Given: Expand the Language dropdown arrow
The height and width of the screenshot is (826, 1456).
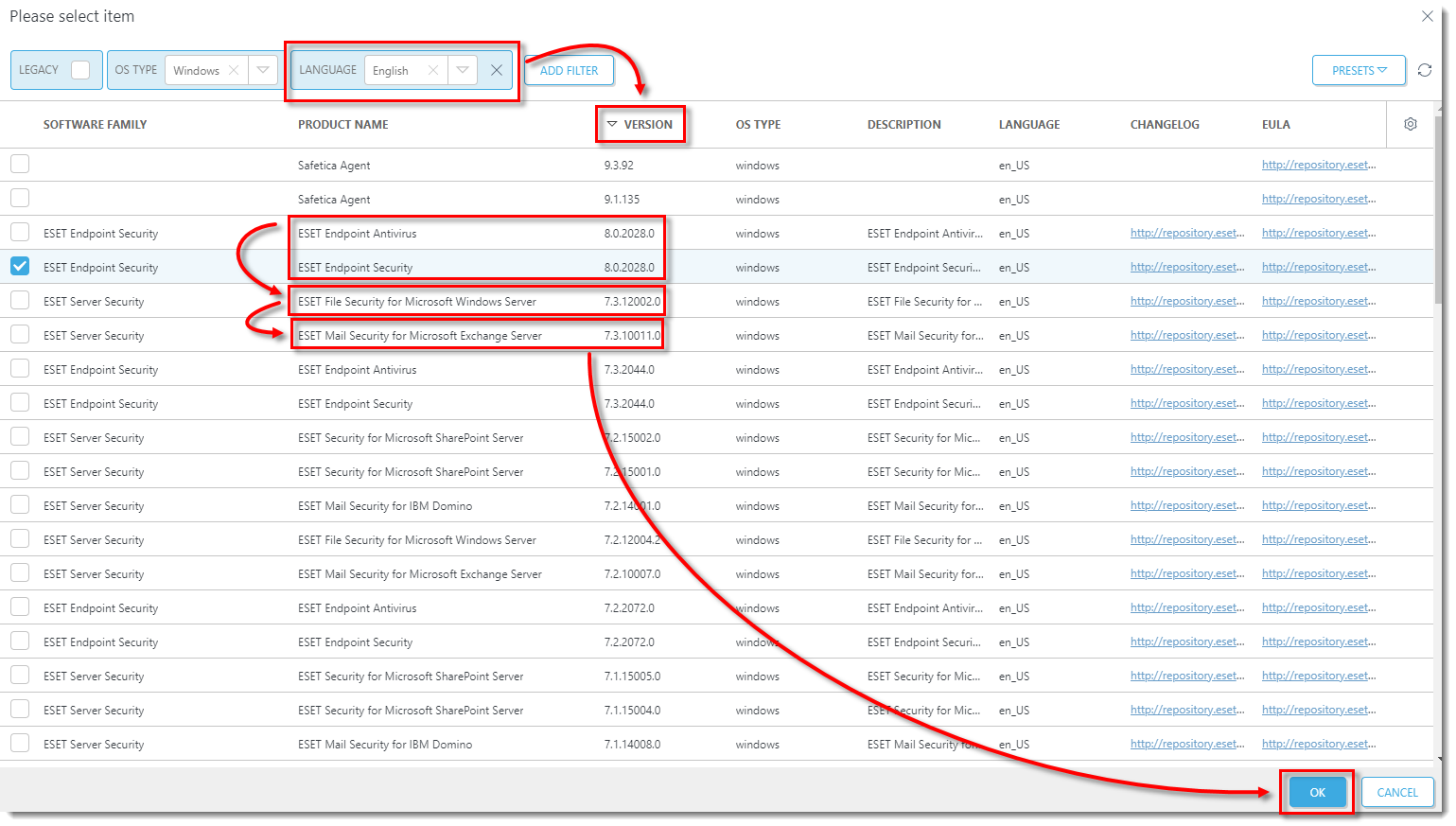Looking at the screenshot, I should coord(462,70).
